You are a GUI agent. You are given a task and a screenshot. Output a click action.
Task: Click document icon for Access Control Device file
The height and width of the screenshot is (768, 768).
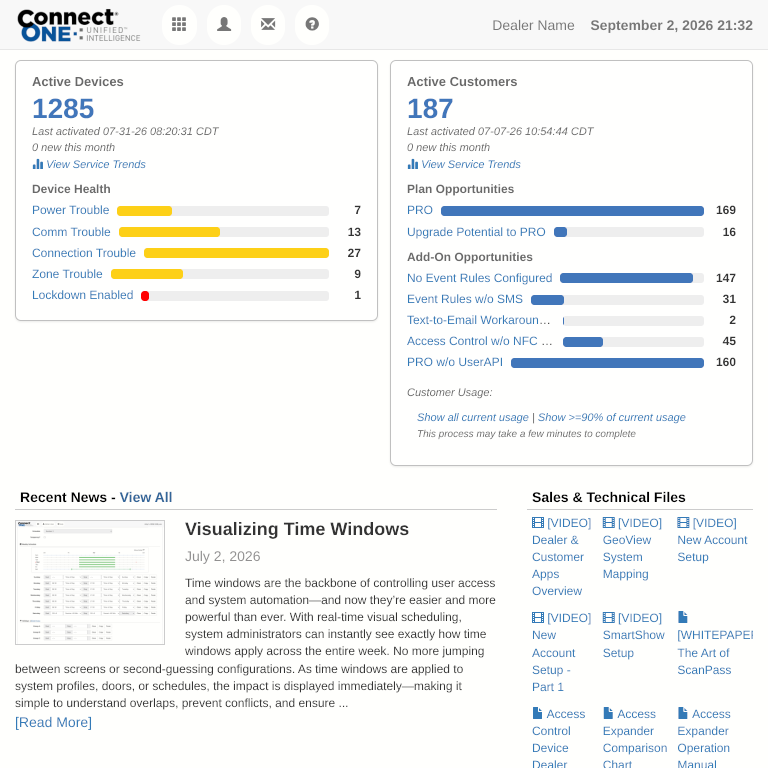point(537,713)
